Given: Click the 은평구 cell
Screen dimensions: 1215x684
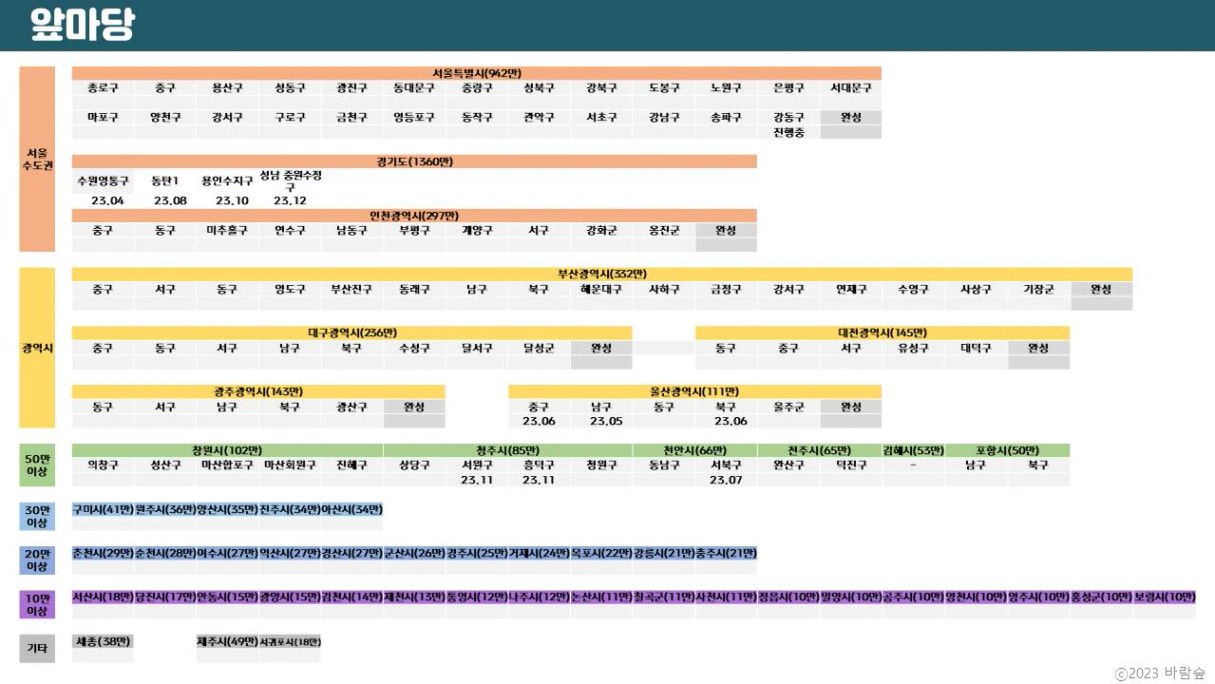Looking at the screenshot, I should [x=788, y=88].
